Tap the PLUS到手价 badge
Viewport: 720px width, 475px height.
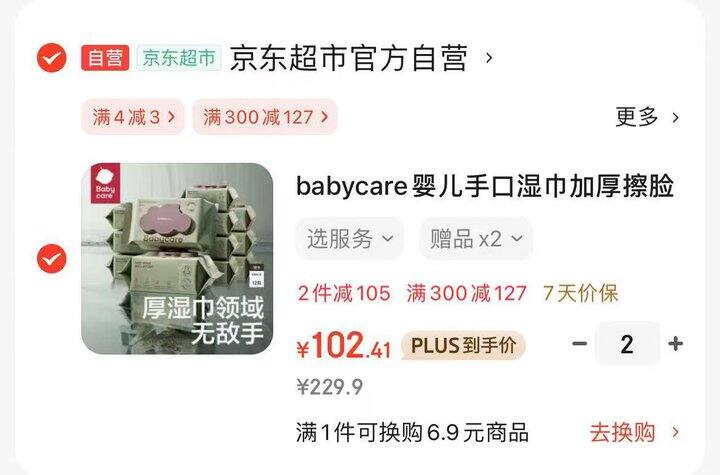[463, 345]
